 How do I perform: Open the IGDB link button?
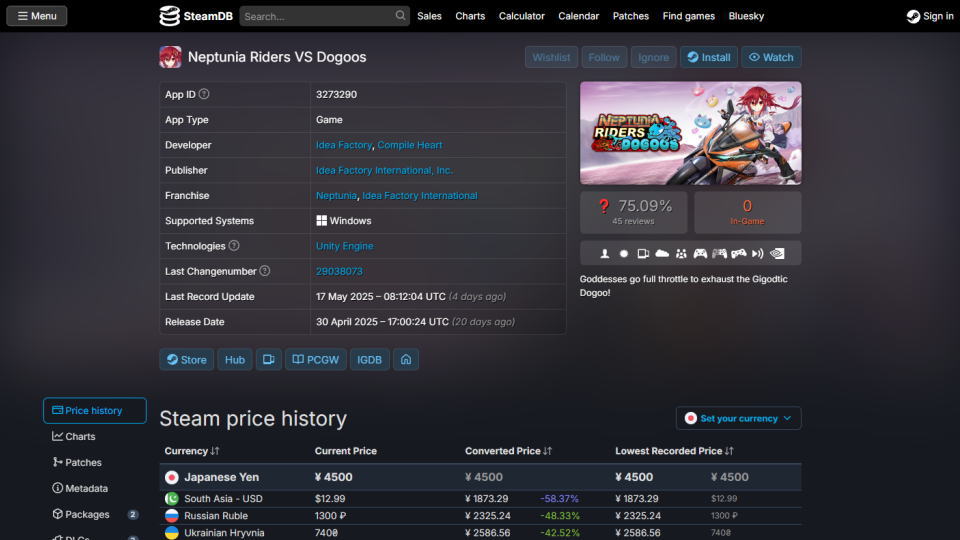369,359
